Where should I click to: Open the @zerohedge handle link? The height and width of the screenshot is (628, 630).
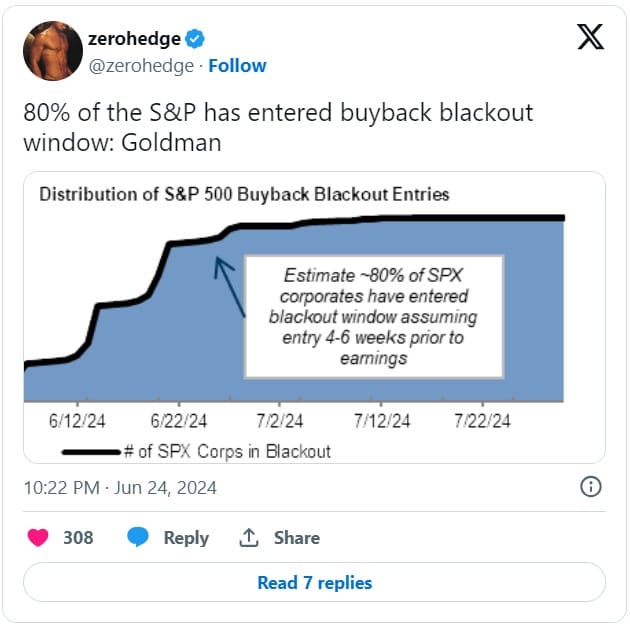click(141, 66)
